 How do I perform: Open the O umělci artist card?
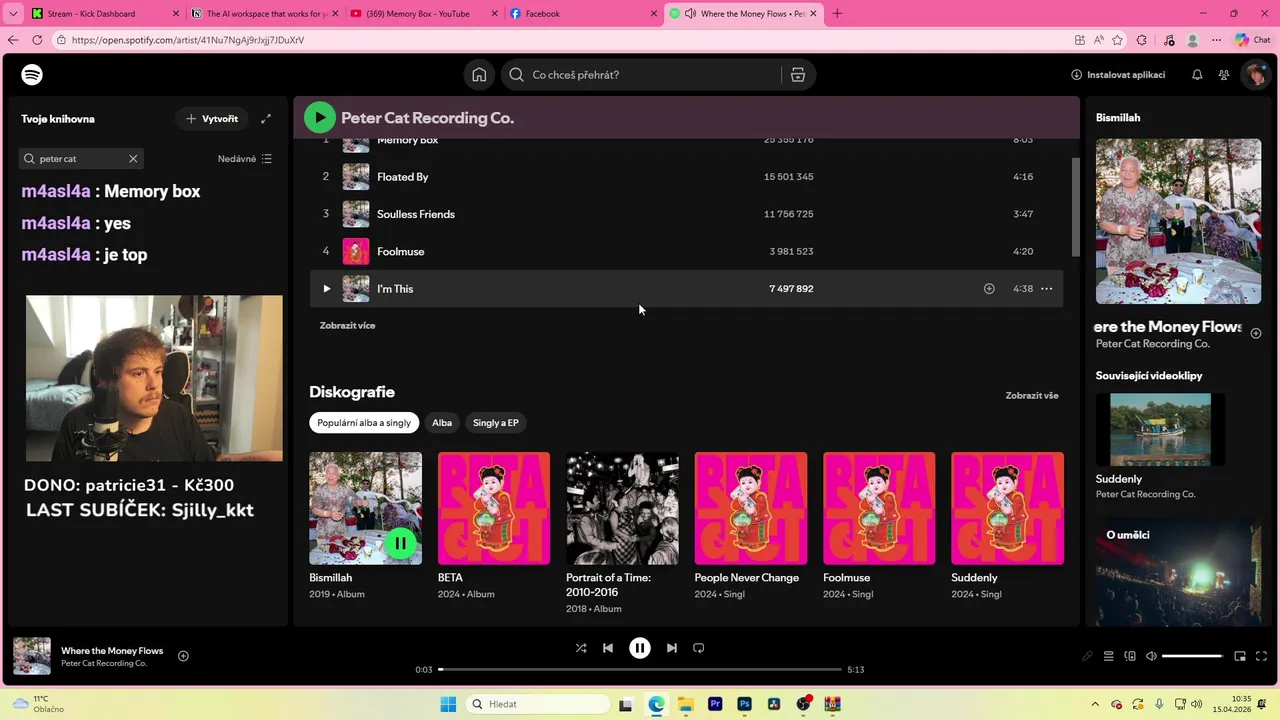pyautogui.click(x=1178, y=571)
